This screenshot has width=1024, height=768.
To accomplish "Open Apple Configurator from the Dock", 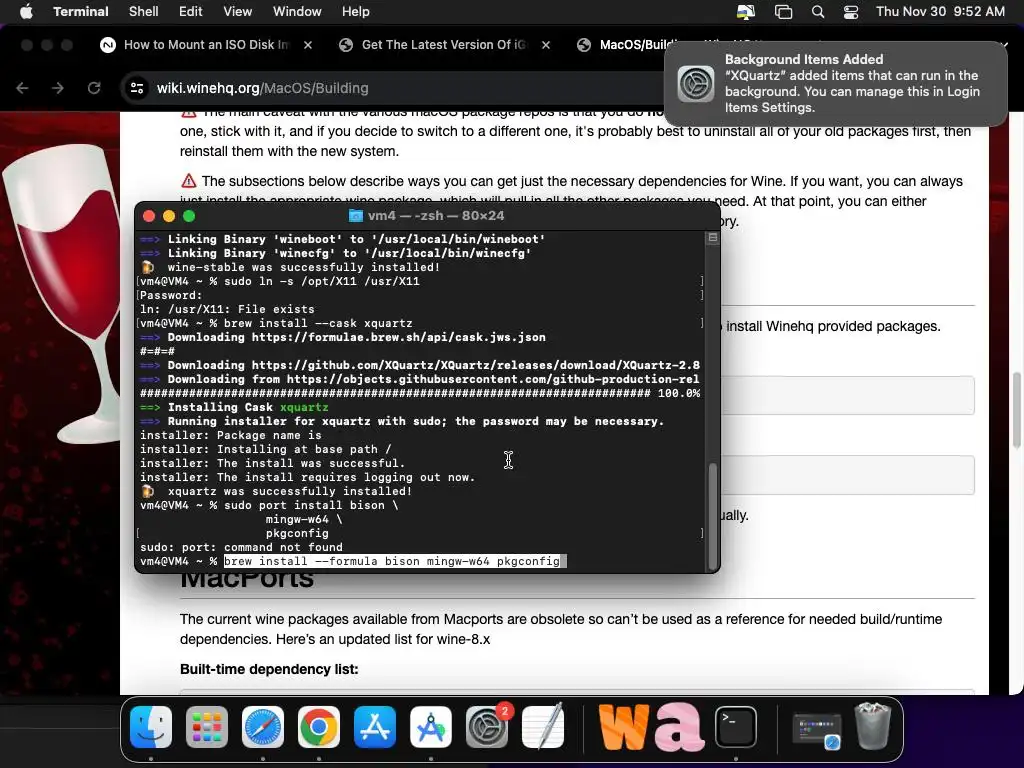I will pos(431,727).
